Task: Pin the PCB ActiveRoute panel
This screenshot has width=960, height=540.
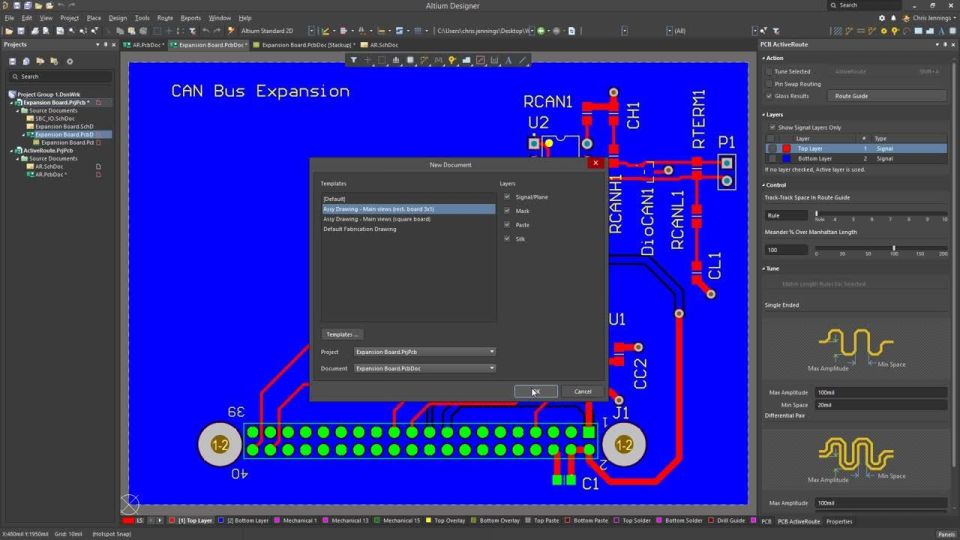Action: pyautogui.click(x=944, y=45)
